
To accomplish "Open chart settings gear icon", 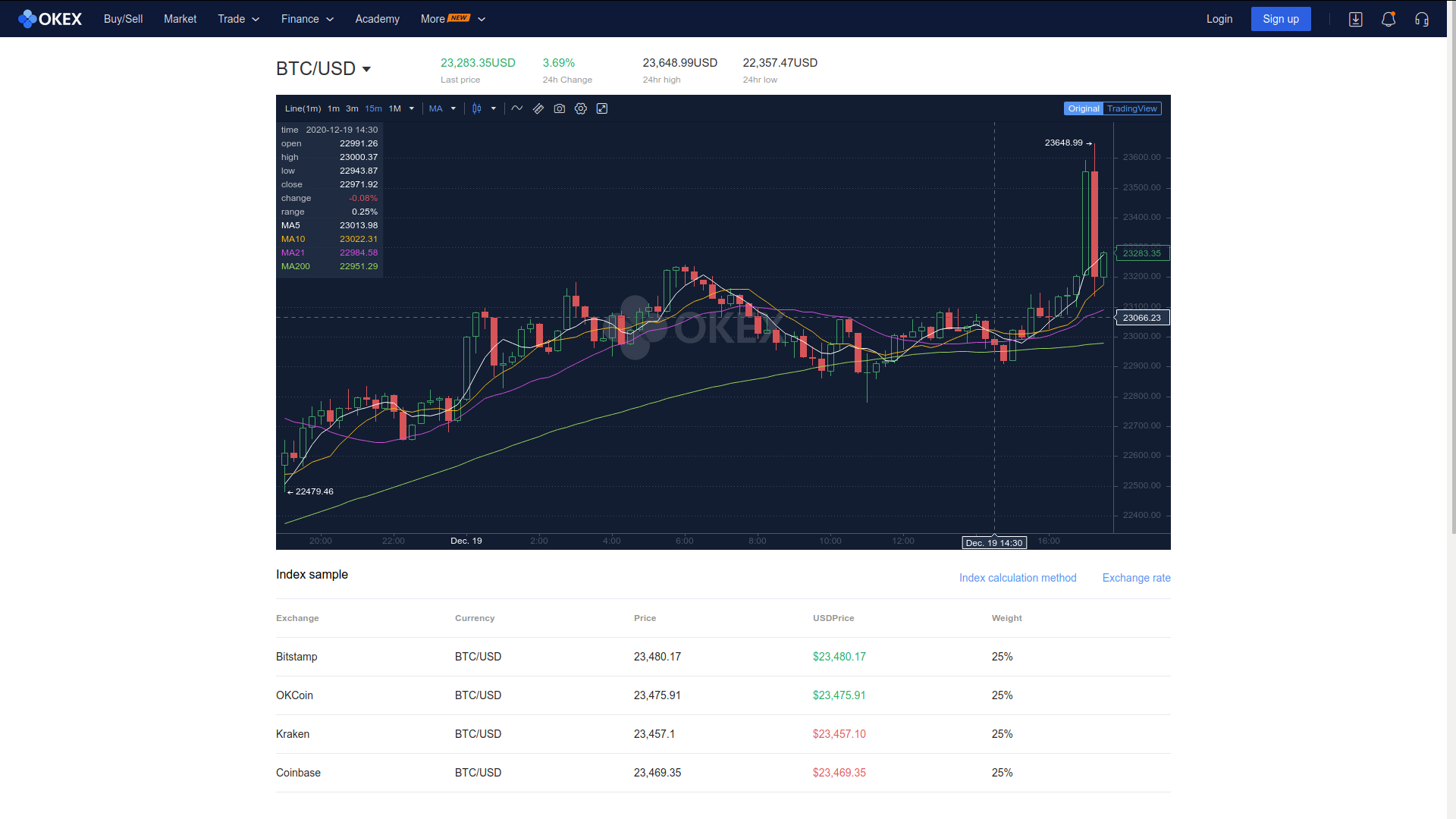I will pos(581,108).
